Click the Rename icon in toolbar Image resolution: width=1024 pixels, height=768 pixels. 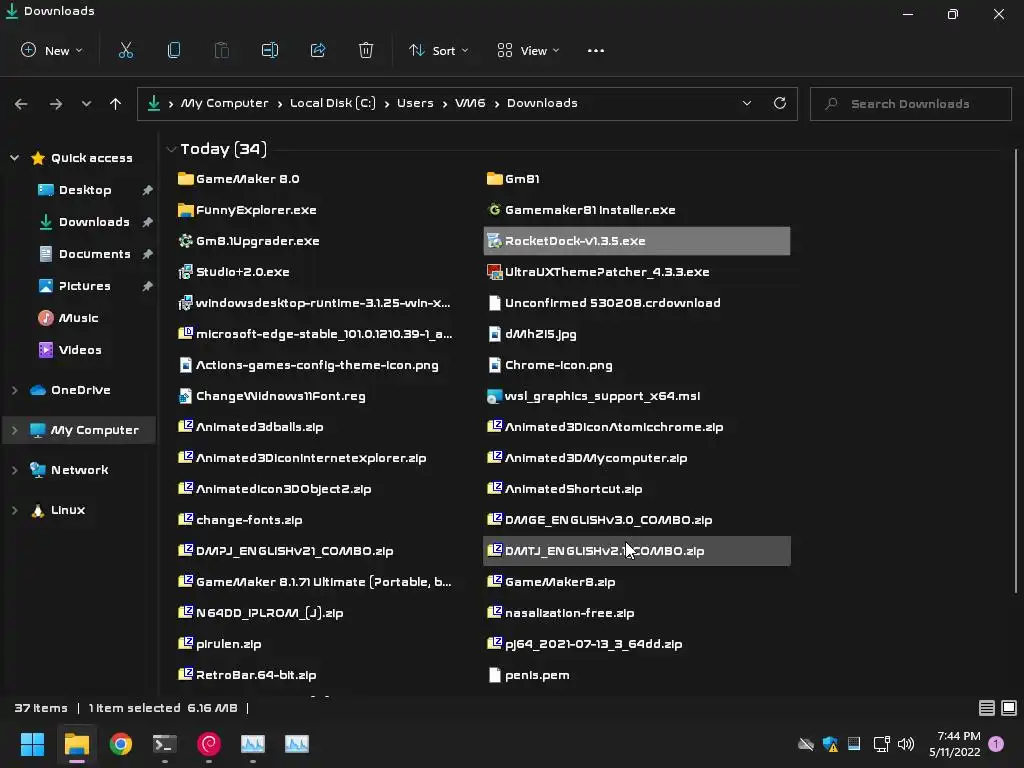pyautogui.click(x=270, y=50)
